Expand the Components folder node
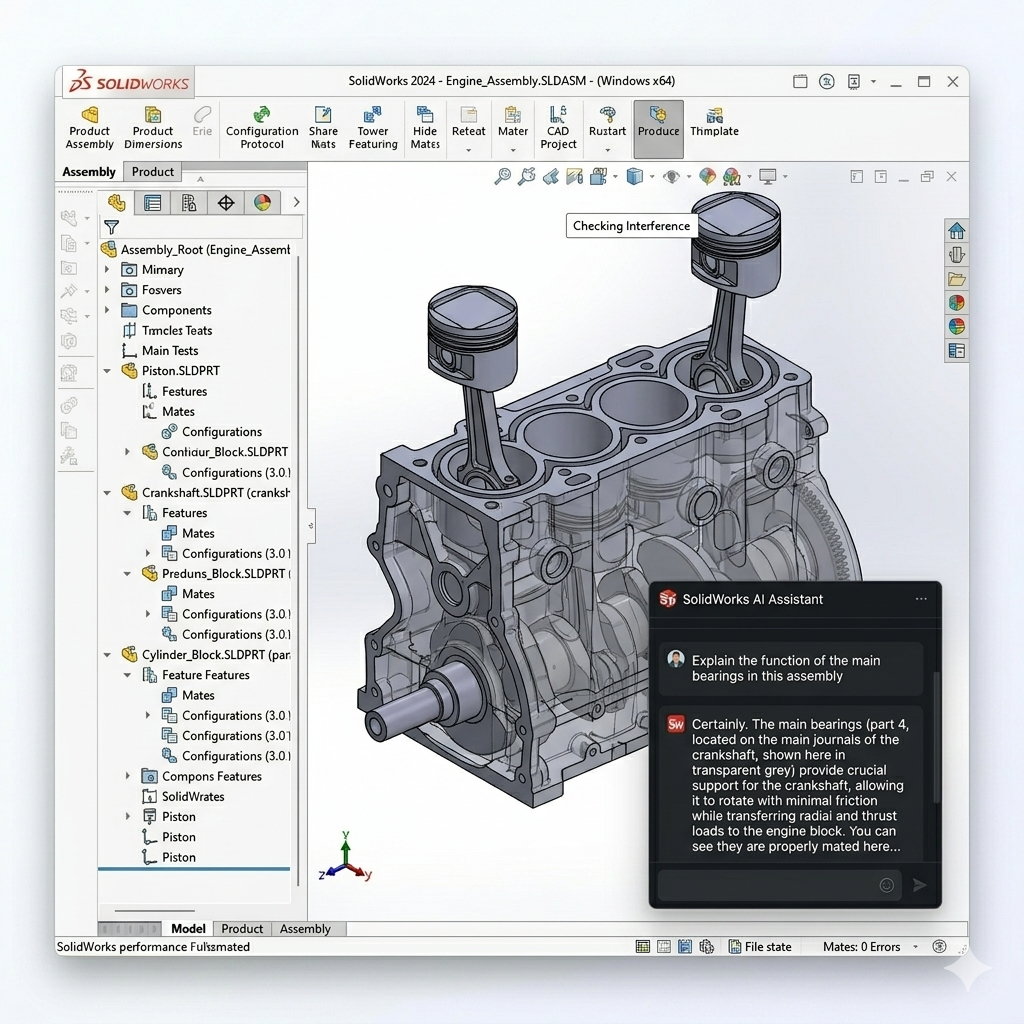 (107, 310)
